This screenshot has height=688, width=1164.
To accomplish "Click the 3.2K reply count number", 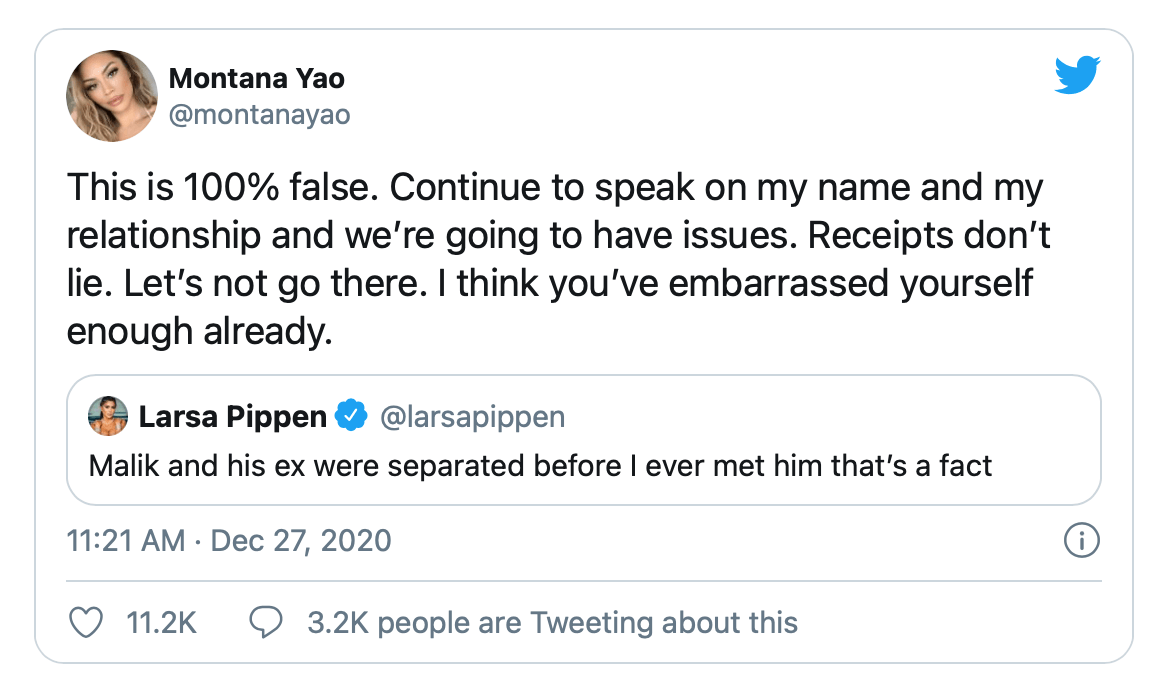I will coord(338,623).
